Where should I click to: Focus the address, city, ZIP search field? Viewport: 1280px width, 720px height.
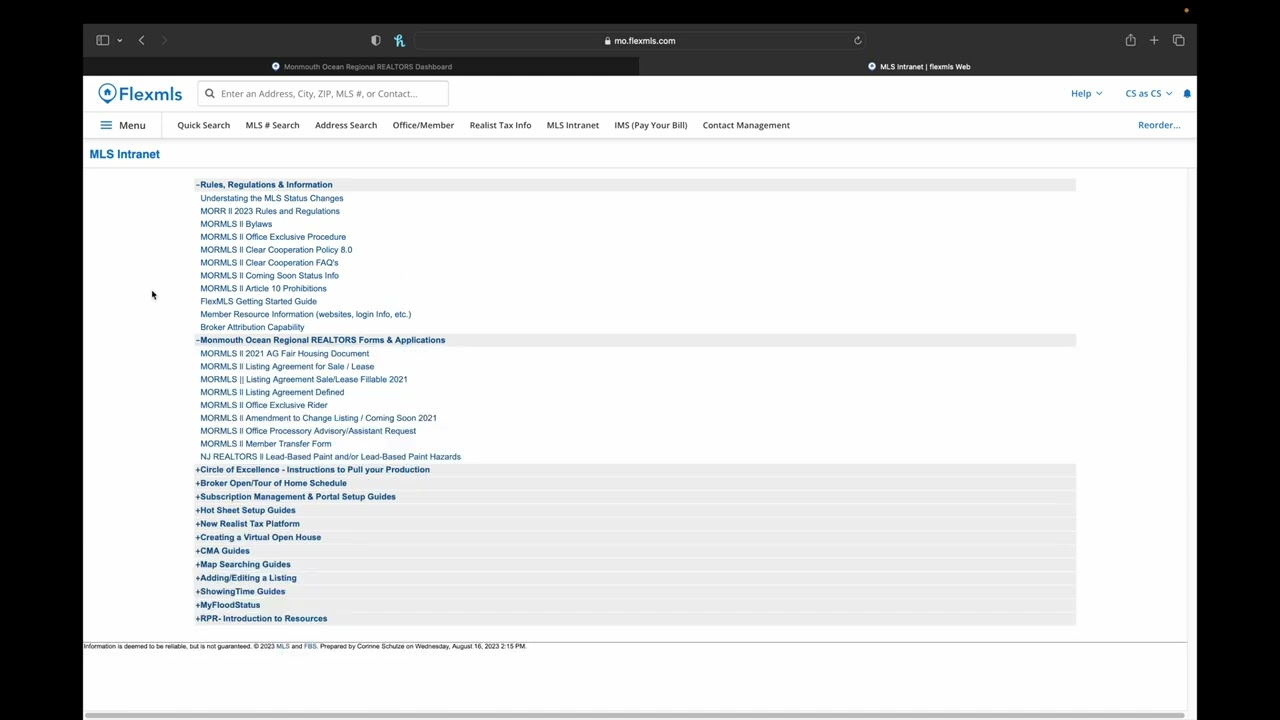click(x=322, y=94)
